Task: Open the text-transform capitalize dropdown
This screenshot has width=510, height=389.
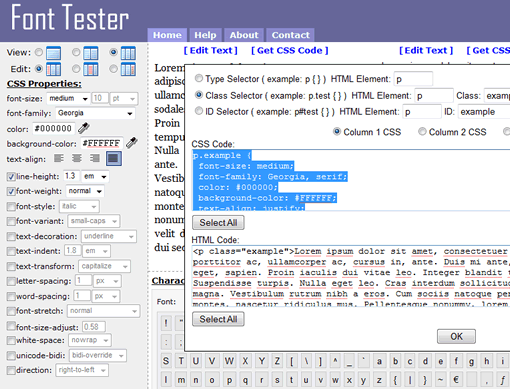Action: point(104,266)
